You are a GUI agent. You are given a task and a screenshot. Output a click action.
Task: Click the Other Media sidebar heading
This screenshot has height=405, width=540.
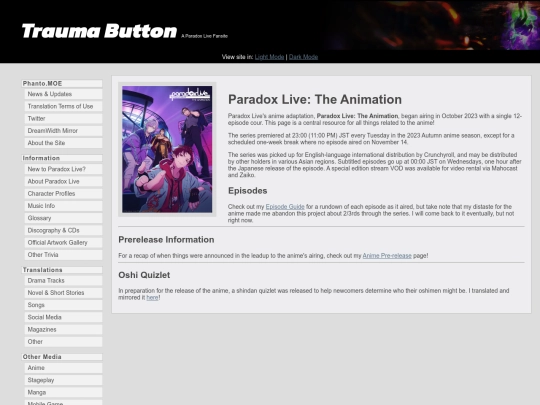click(x=62, y=357)
